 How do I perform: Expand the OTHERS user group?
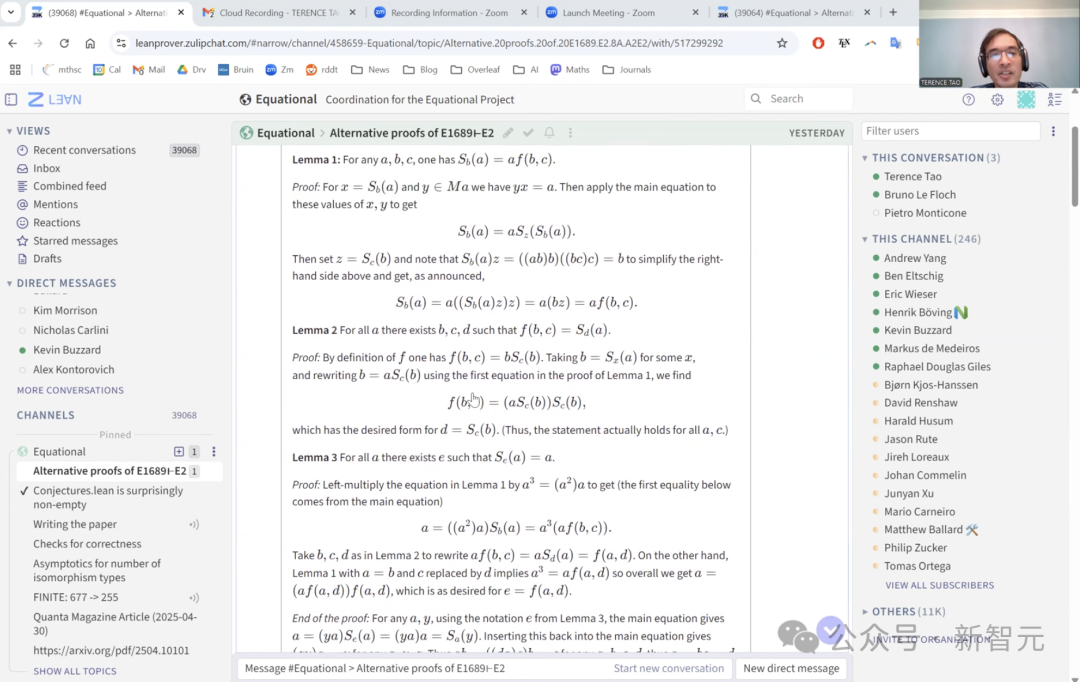click(x=865, y=612)
